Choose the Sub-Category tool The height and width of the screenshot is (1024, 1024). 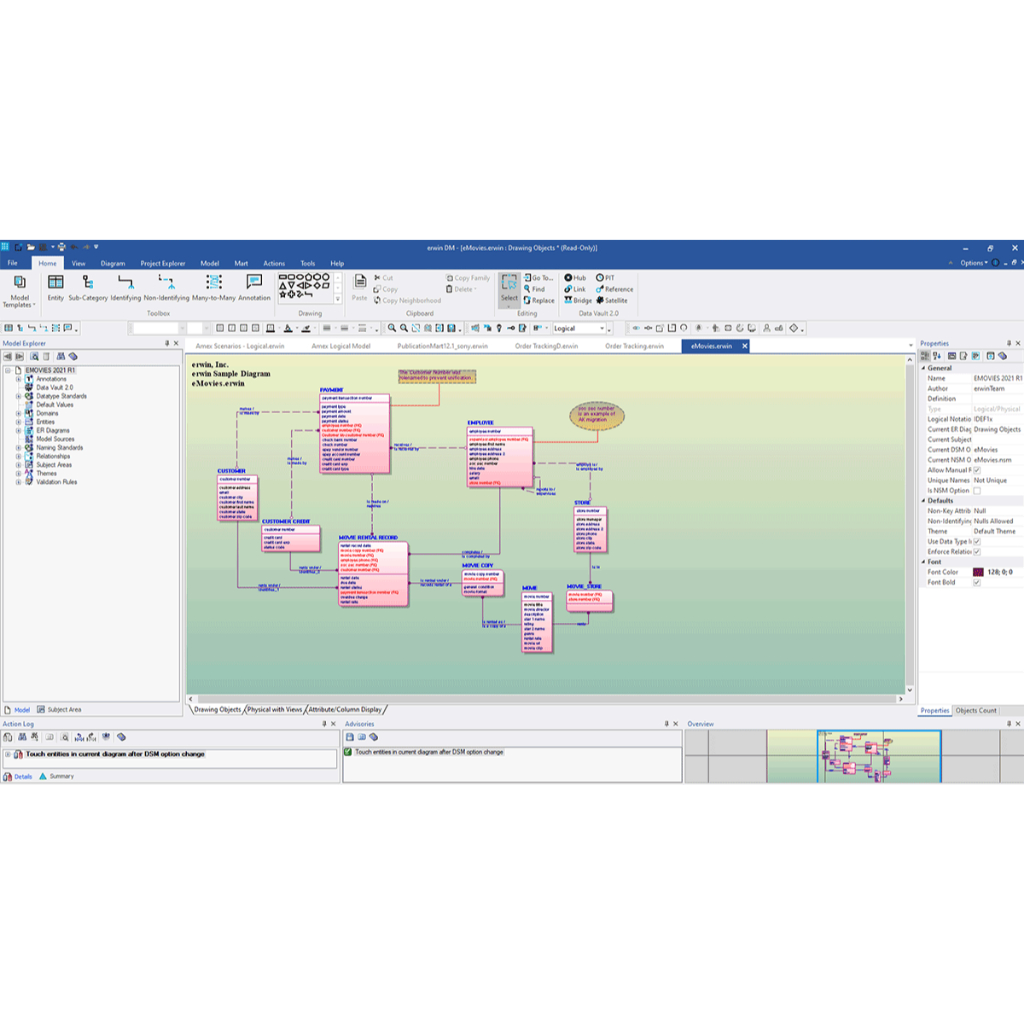click(88, 287)
